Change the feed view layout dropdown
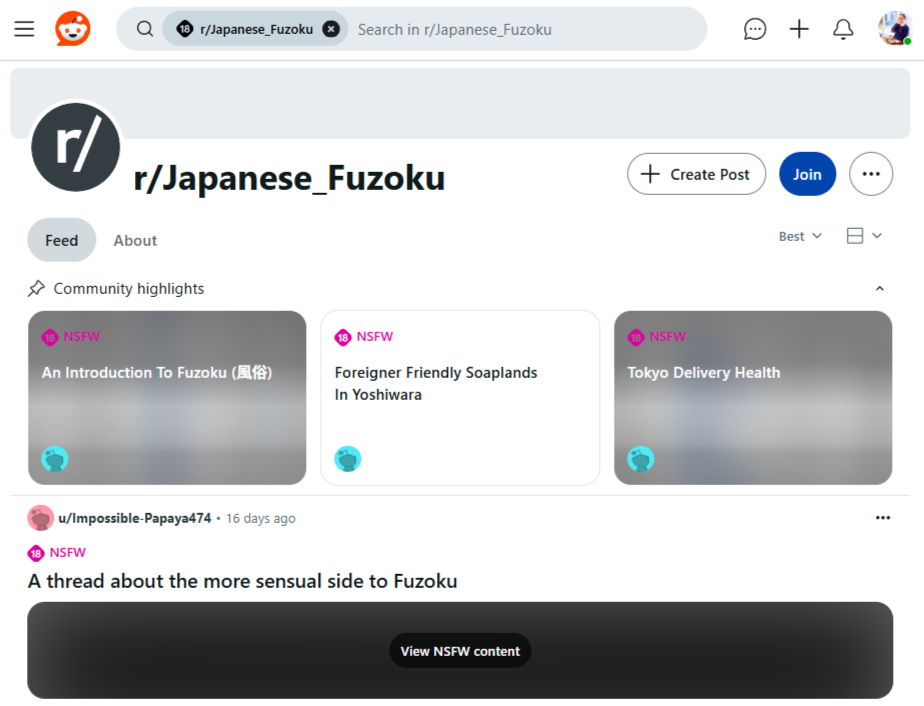924x706 pixels. [x=864, y=236]
